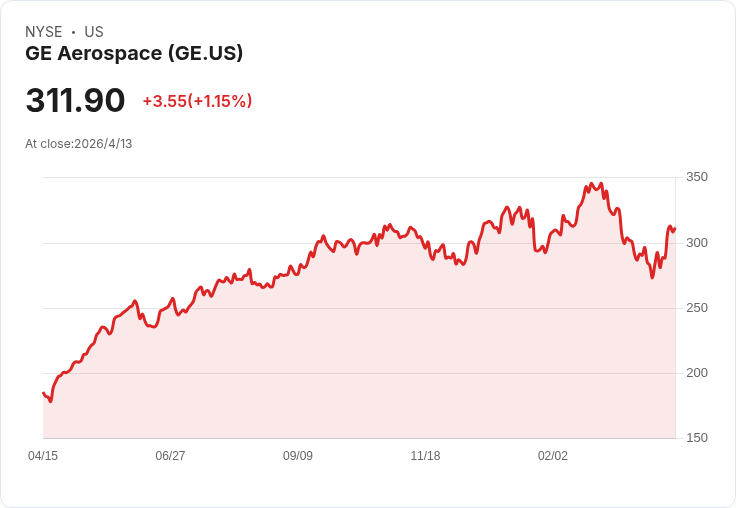Click the 11/18 date axis label
The width and height of the screenshot is (736, 508).
point(425,455)
